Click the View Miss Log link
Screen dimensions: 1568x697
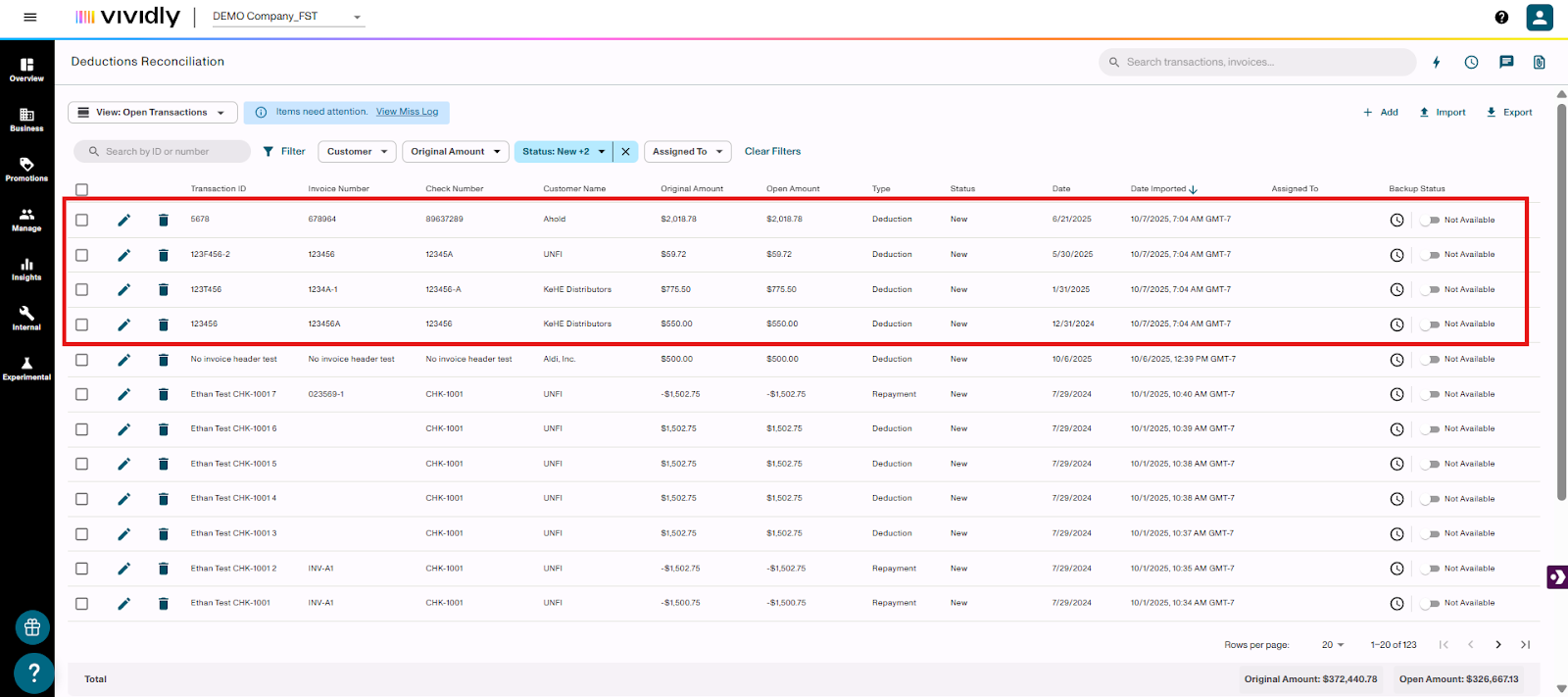pos(407,112)
